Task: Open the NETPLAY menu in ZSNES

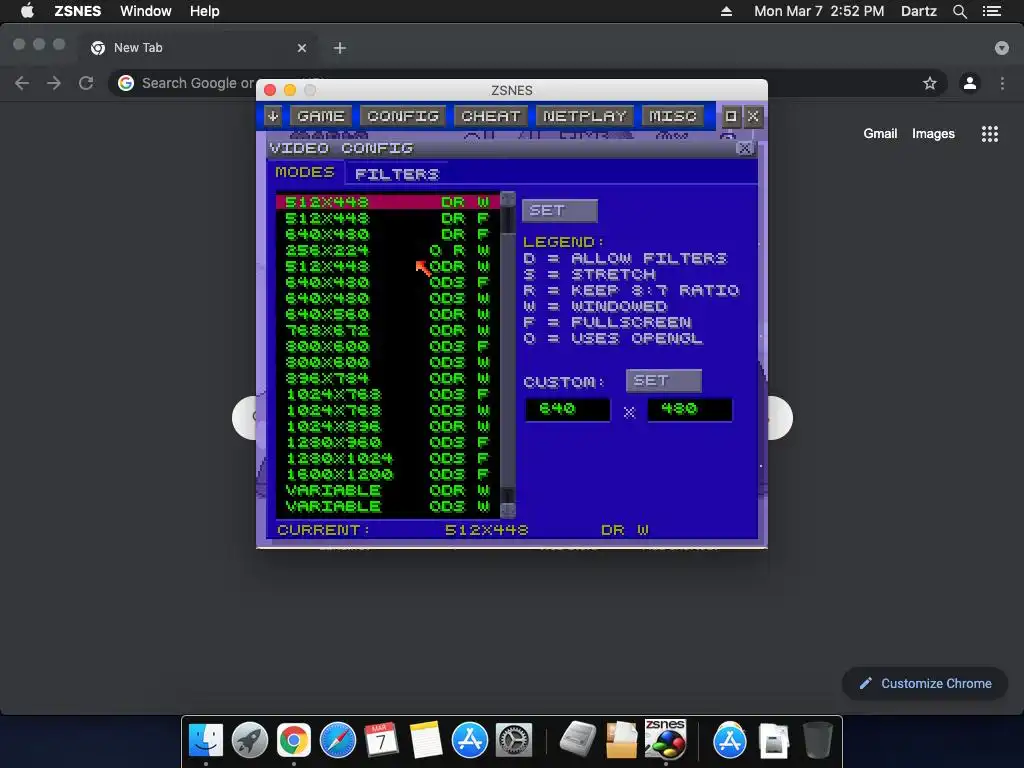Action: click(x=585, y=116)
